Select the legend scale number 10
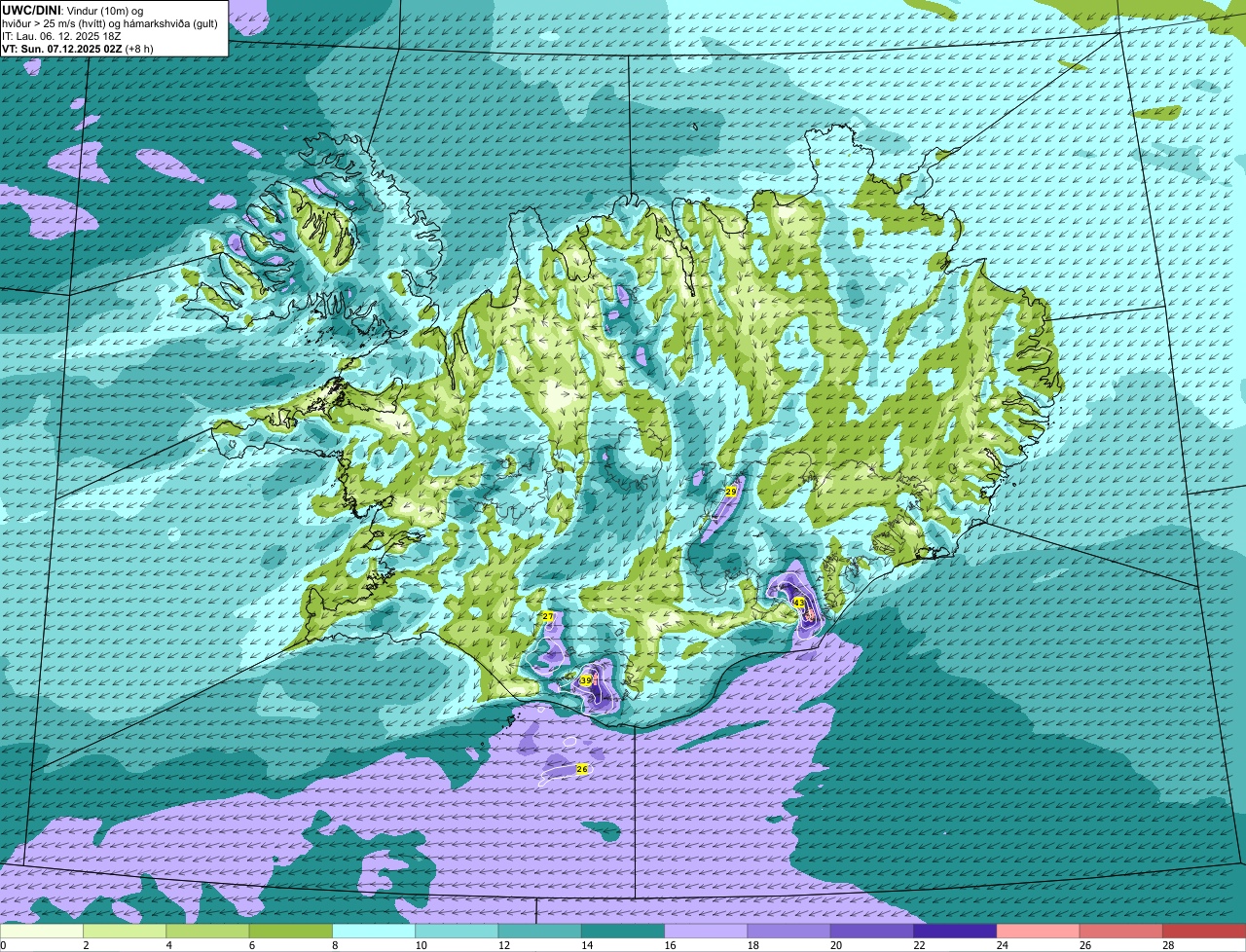Viewport: 1246px width, 952px height. [420, 945]
